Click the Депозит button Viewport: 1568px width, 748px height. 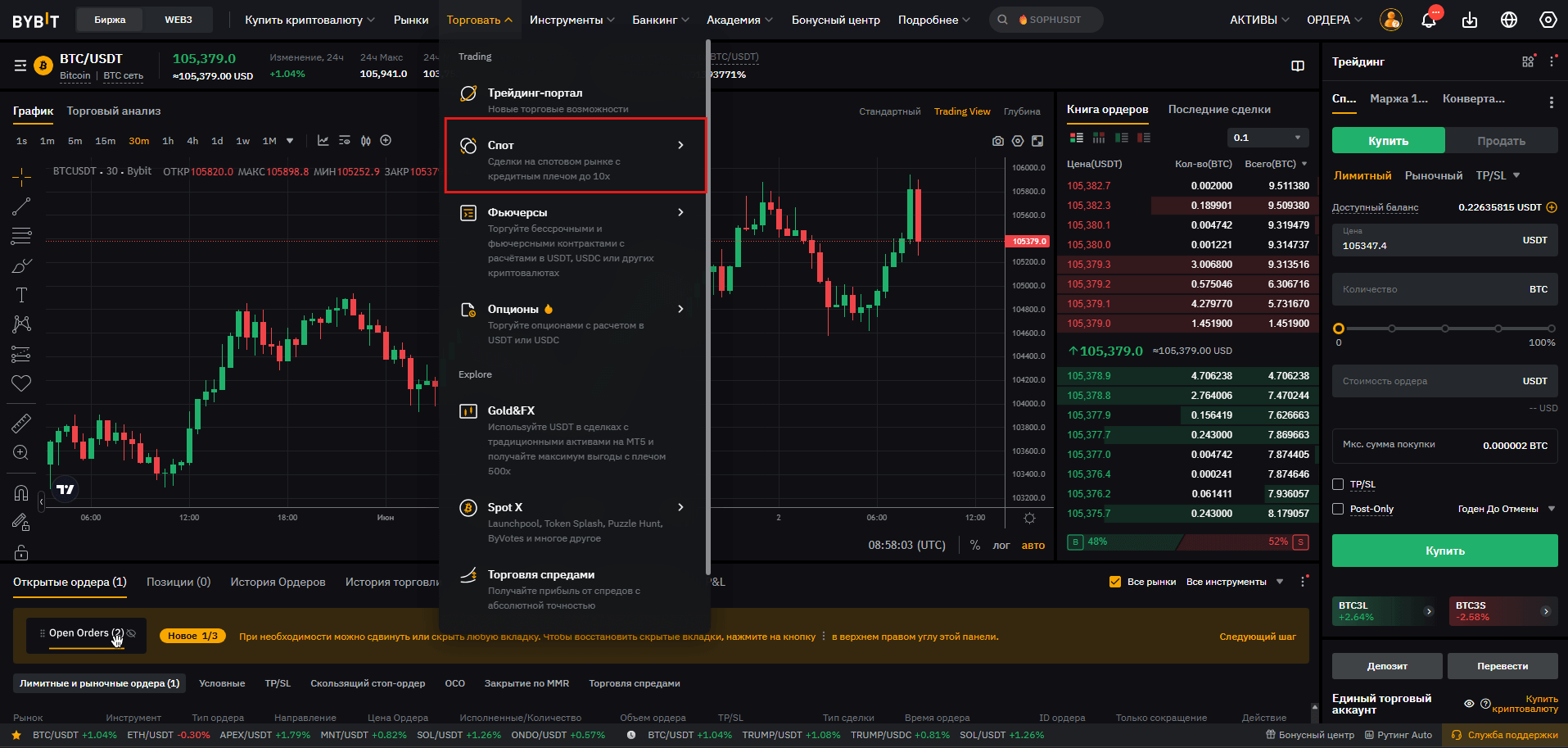(1387, 666)
